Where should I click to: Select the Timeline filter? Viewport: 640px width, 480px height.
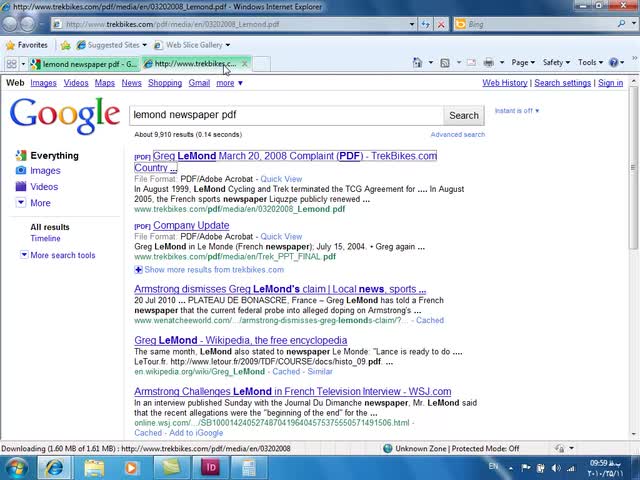click(x=45, y=238)
